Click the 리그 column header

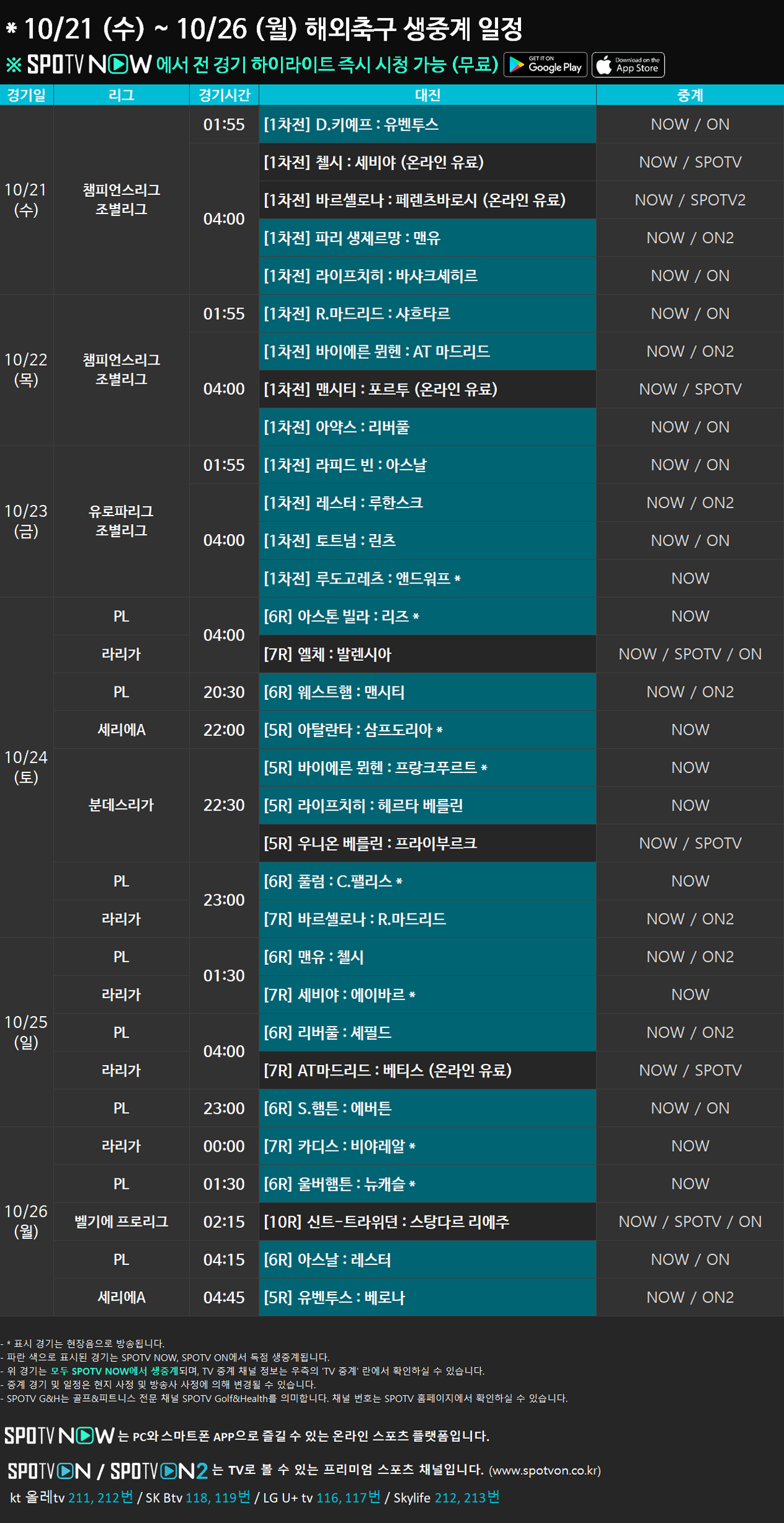[x=121, y=95]
